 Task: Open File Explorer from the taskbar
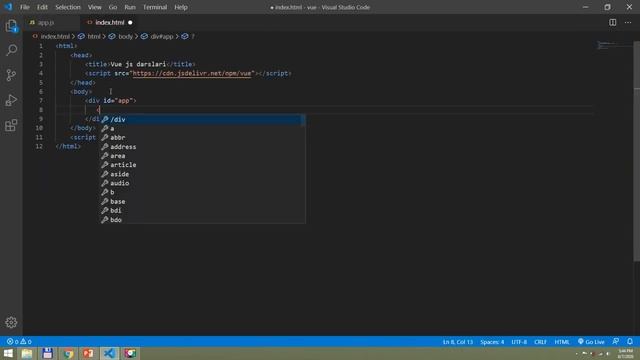pos(27,353)
